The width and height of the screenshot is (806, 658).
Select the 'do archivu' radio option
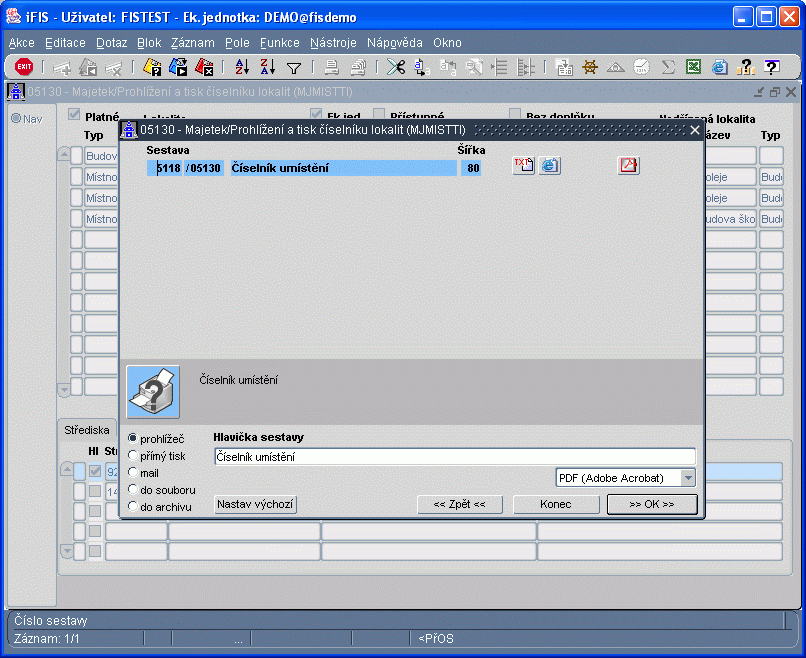[x=133, y=506]
